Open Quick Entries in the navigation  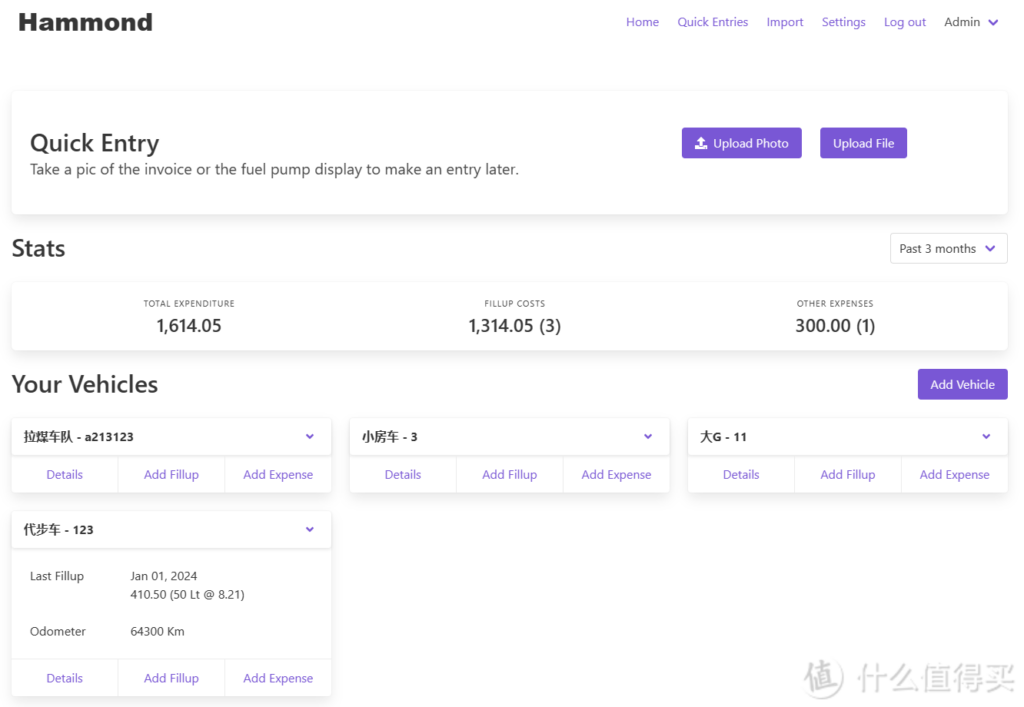(712, 22)
